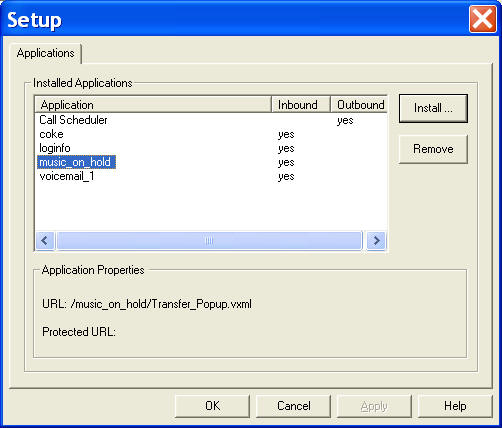
Task: Cancel the Setup dialog
Action: (293, 406)
